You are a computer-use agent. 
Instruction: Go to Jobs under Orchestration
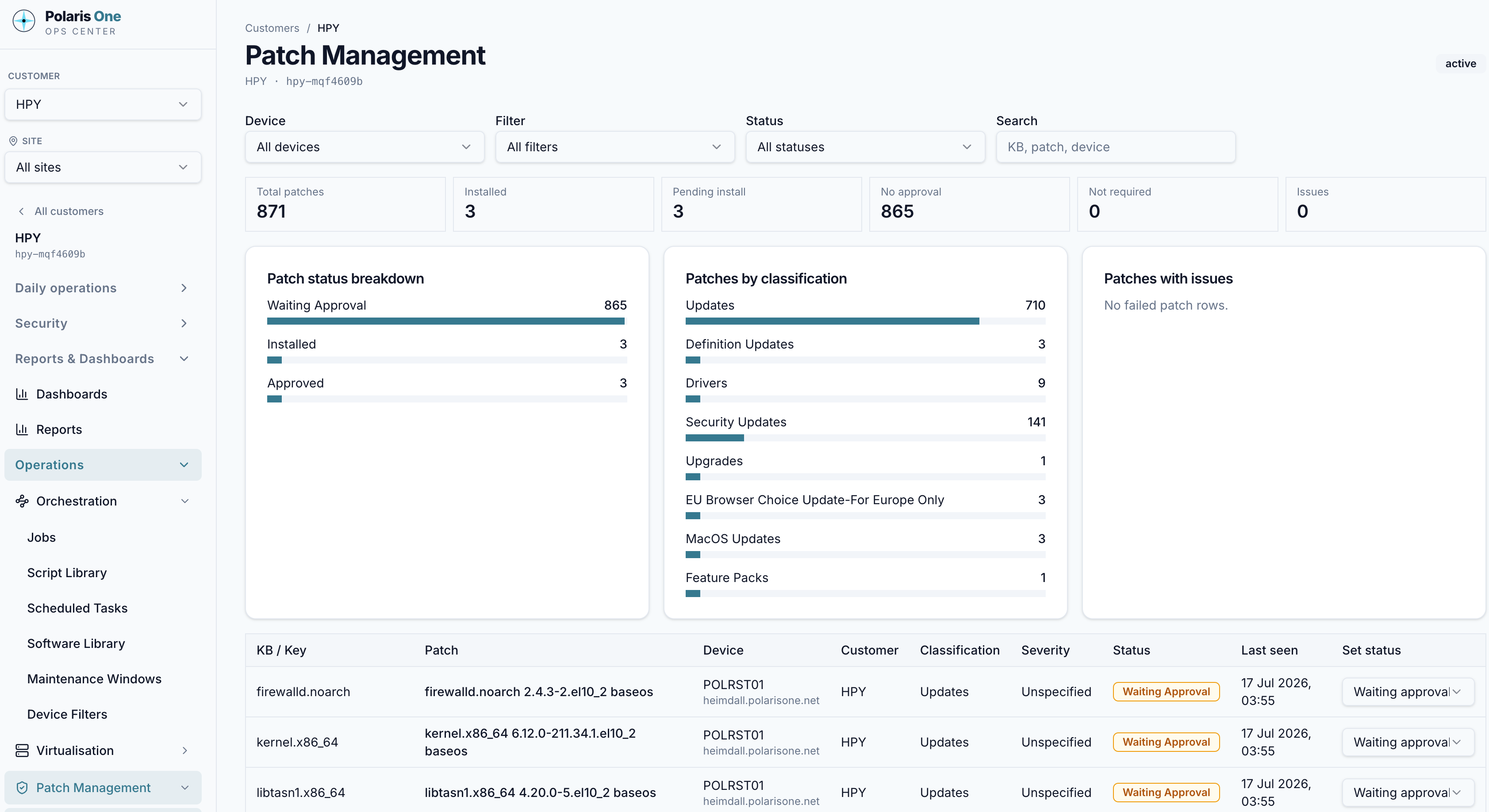[42, 537]
